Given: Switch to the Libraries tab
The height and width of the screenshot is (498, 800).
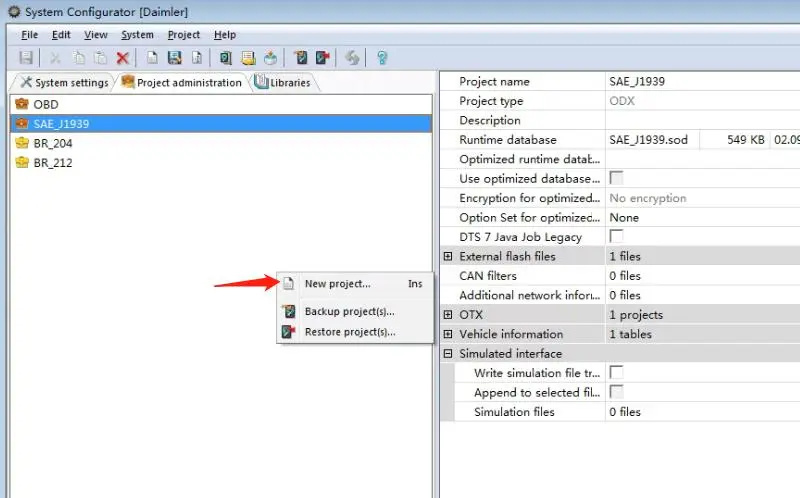Looking at the screenshot, I should point(283,82).
